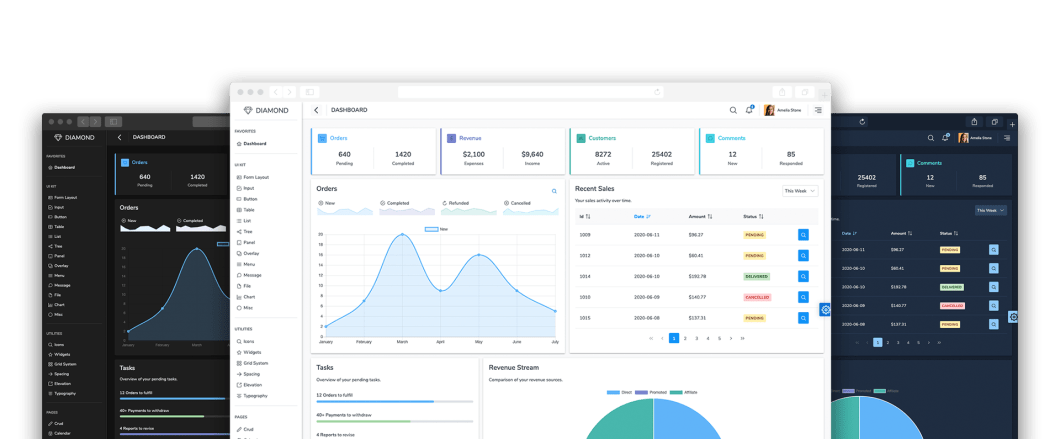Toggle the Completed orders series in front window

(x=394, y=203)
